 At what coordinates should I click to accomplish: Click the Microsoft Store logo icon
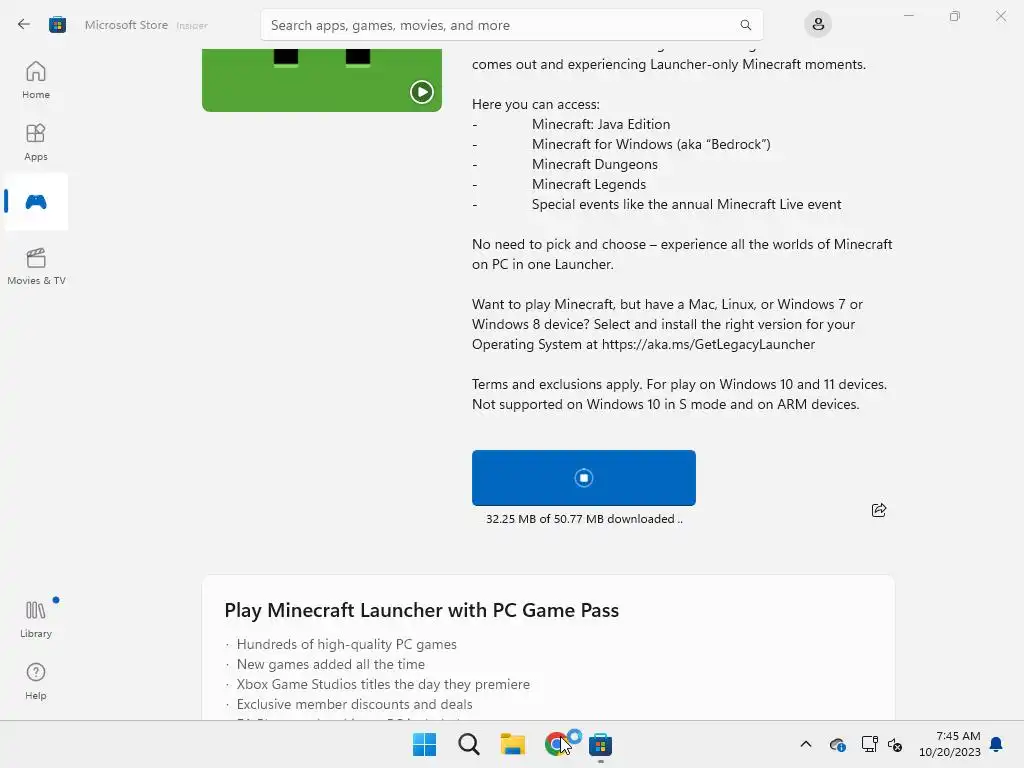tap(57, 25)
